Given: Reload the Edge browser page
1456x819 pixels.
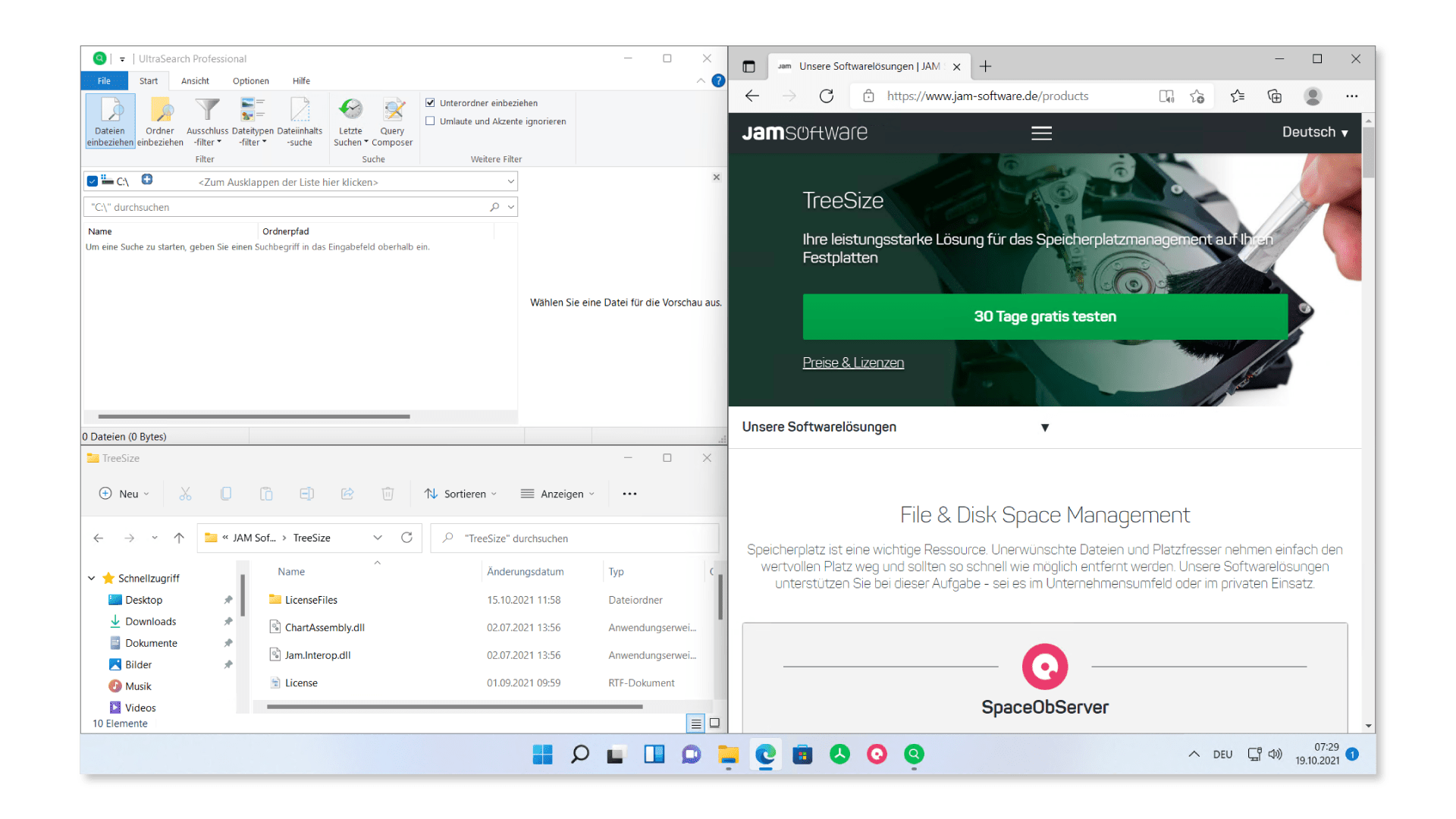Looking at the screenshot, I should pos(827,96).
